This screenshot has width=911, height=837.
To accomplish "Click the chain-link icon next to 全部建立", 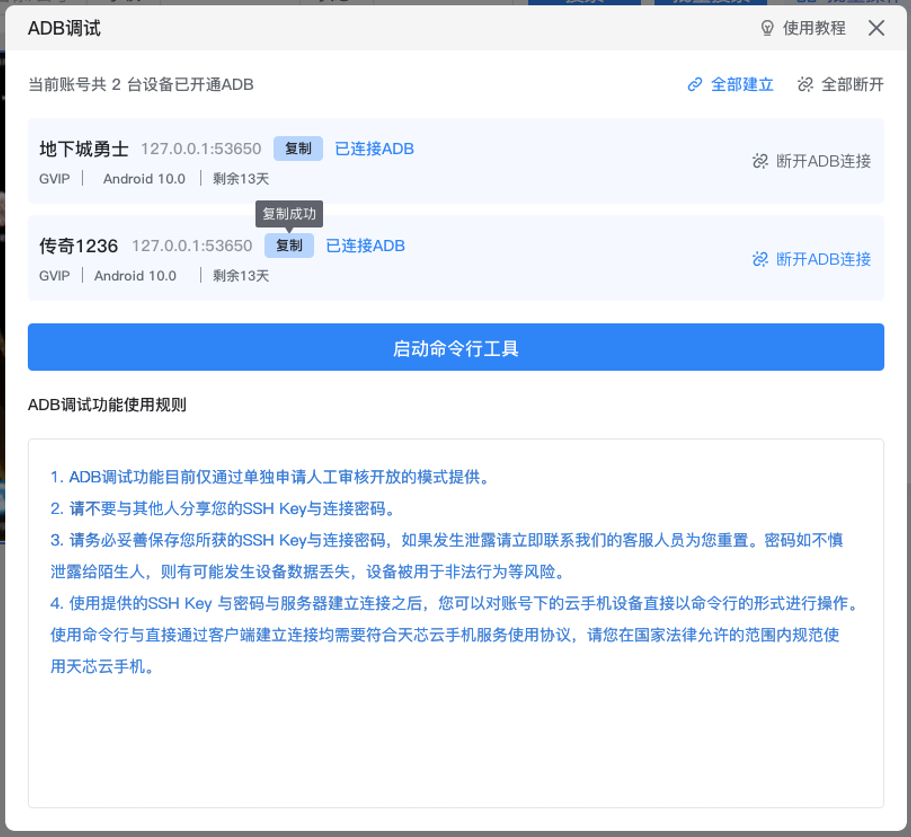I will [695, 85].
